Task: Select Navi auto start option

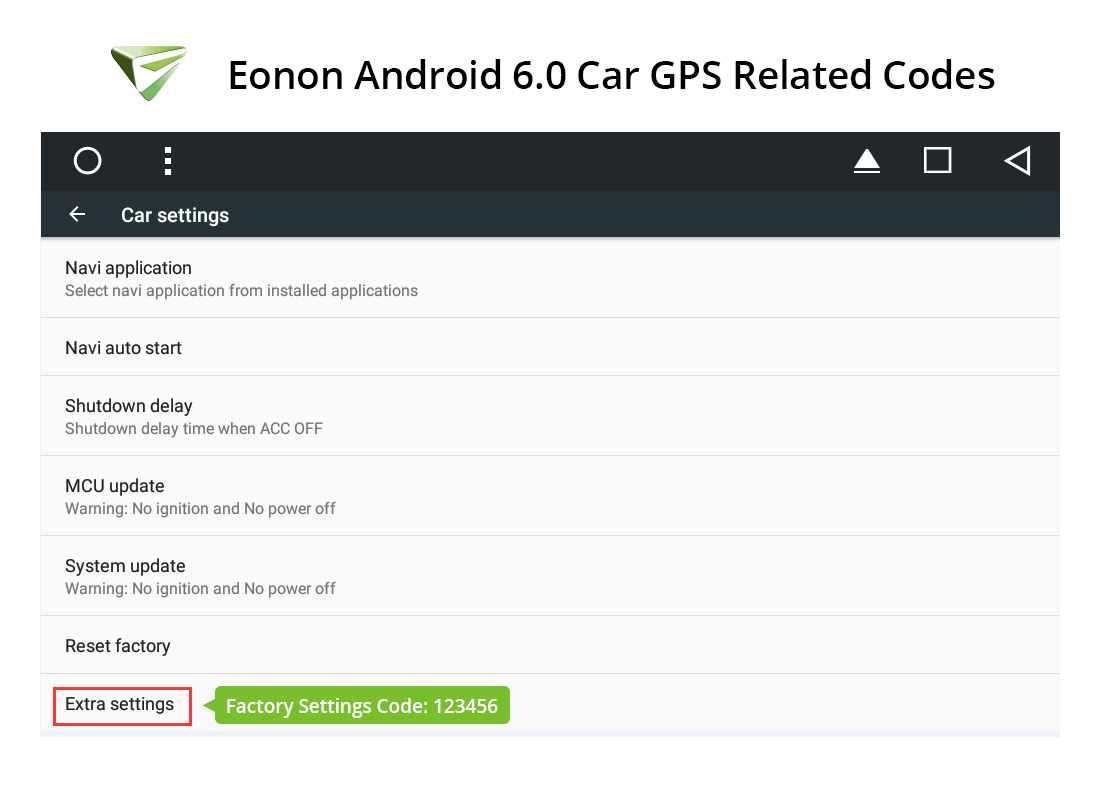Action: coord(550,348)
